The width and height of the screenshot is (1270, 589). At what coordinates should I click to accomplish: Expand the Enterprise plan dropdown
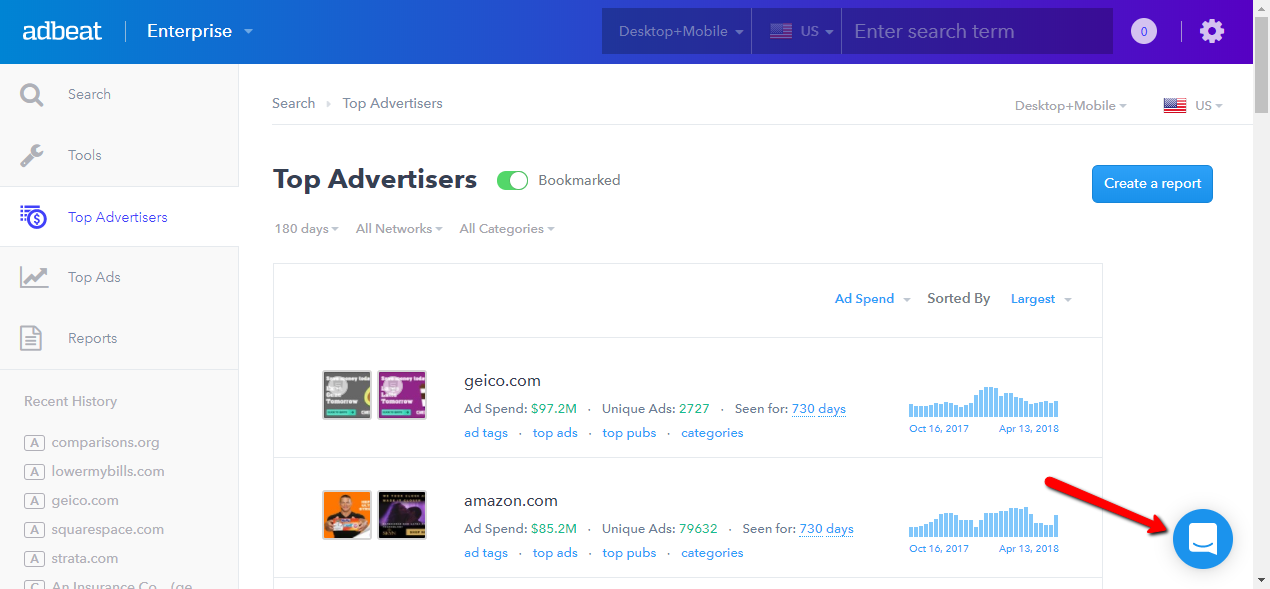pyautogui.click(x=200, y=31)
